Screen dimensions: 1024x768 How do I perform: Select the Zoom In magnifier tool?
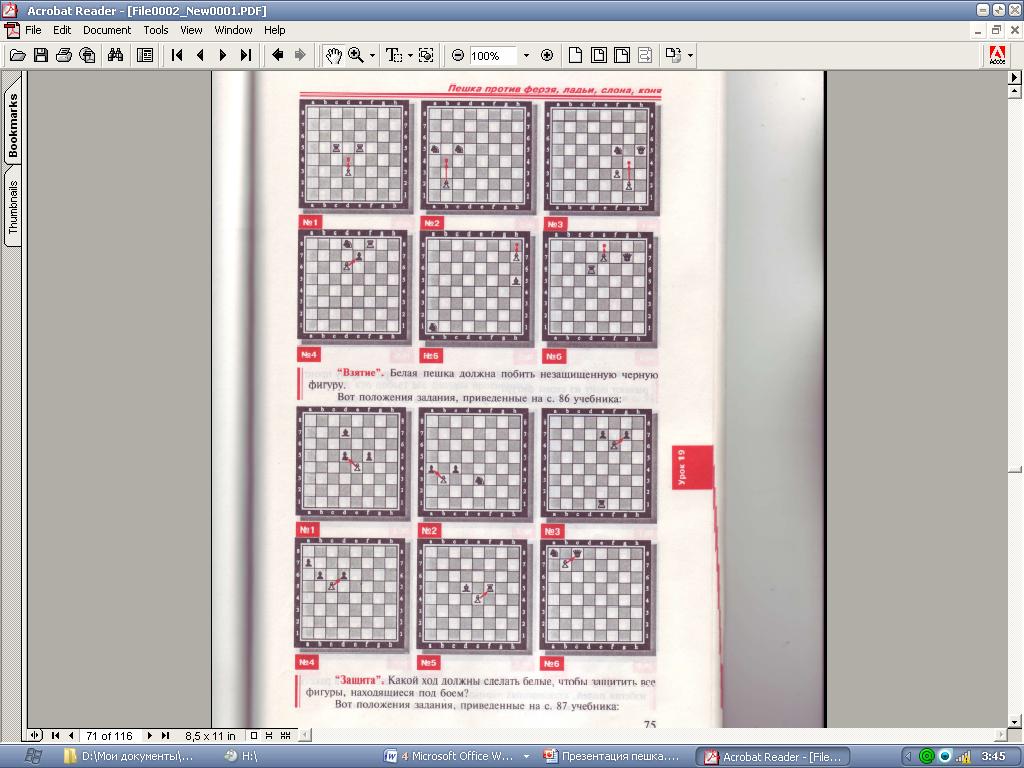point(356,56)
